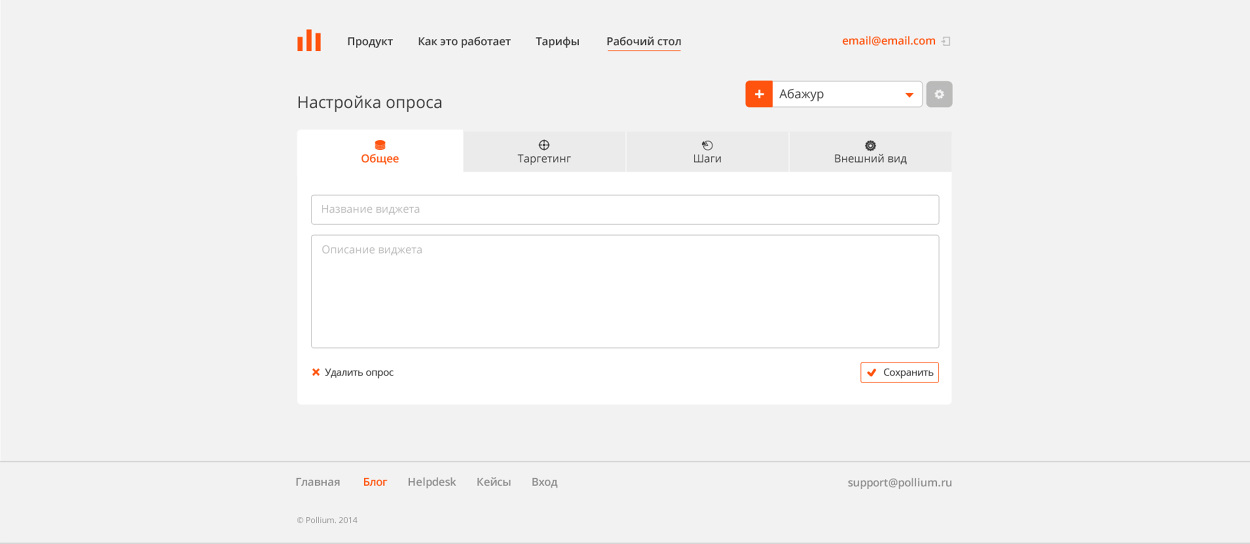The height and width of the screenshot is (544, 1250).
Task: Open the Продукт menu item
Action: click(x=370, y=41)
